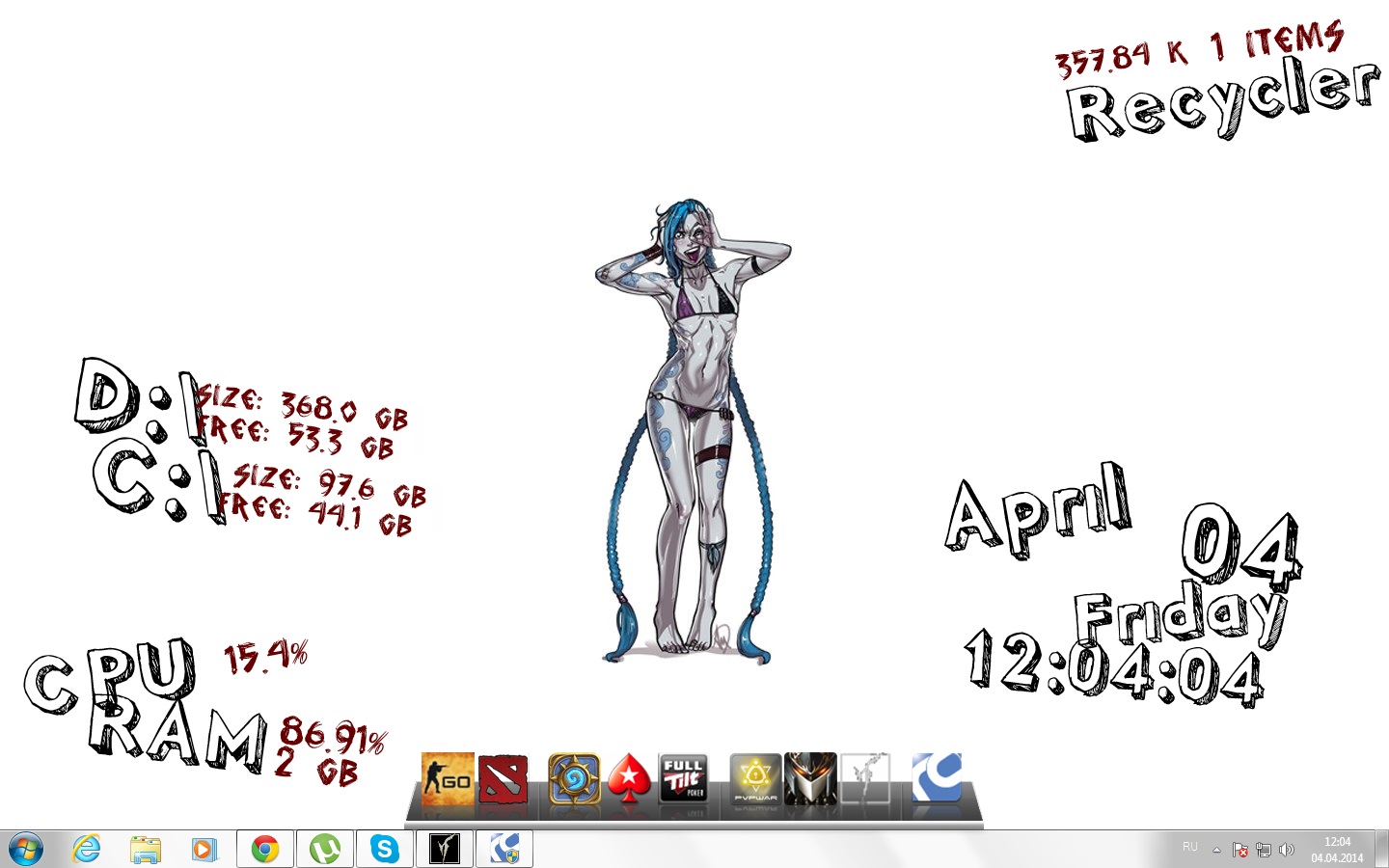Open Hearthstone from the dock
Image resolution: width=1389 pixels, height=868 pixels.
tap(574, 779)
